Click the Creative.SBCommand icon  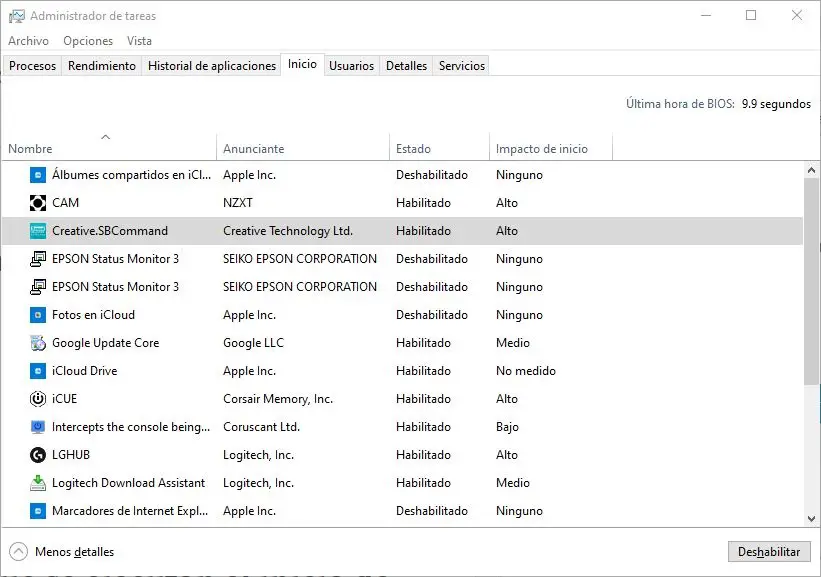click(x=38, y=231)
